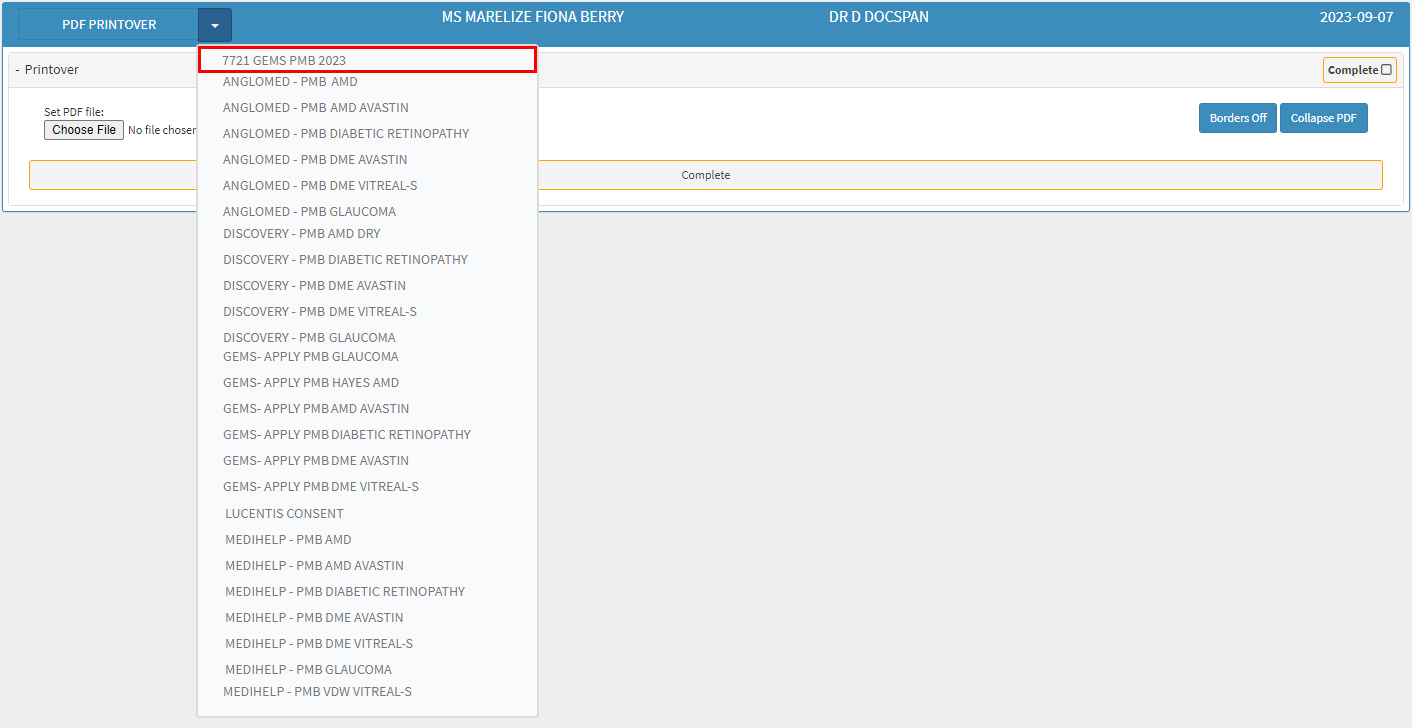The image size is (1412, 728).
Task: Select MEDIHELP - PMB GLAUCOMA entry
Action: [x=308, y=670]
